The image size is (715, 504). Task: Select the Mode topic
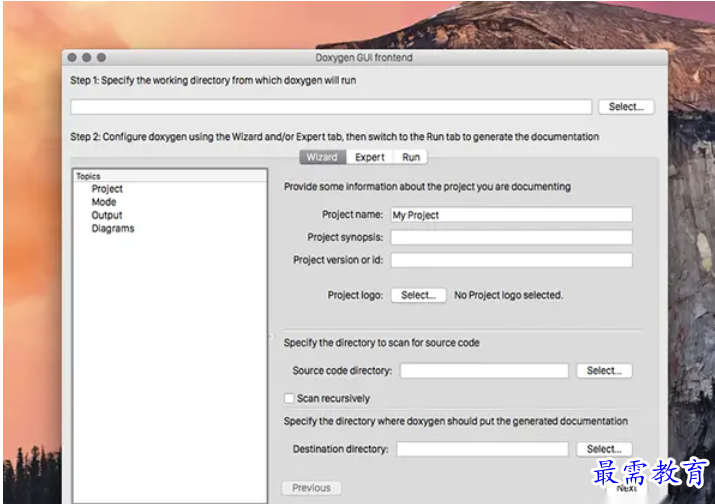[104, 202]
